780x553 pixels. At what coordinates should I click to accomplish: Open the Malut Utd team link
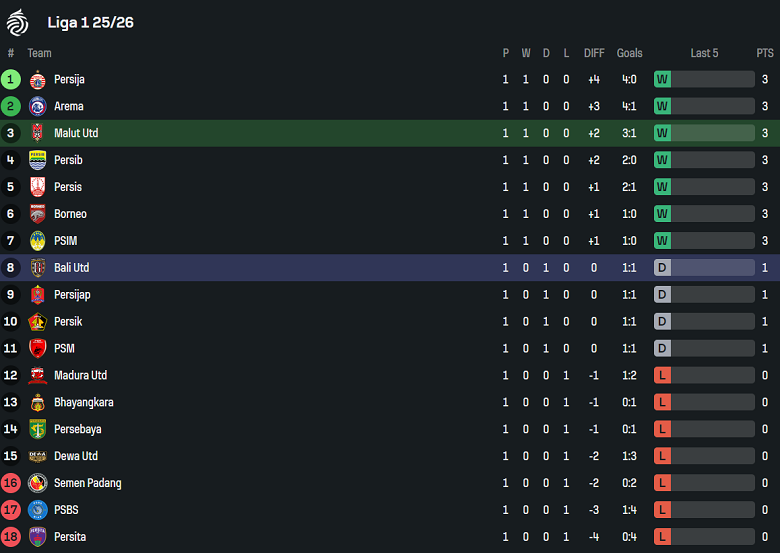(76, 133)
